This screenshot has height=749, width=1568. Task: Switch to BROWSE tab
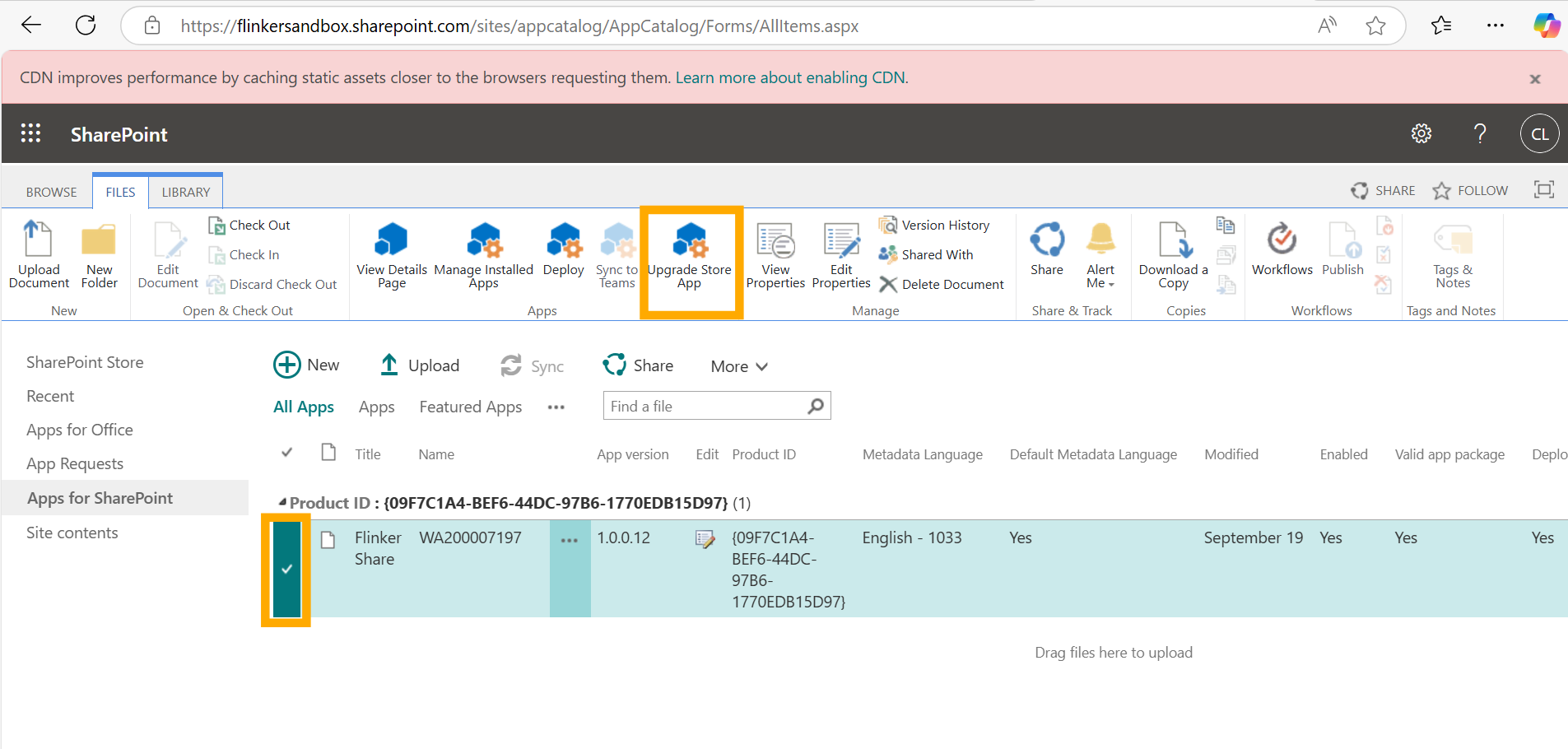[51, 192]
